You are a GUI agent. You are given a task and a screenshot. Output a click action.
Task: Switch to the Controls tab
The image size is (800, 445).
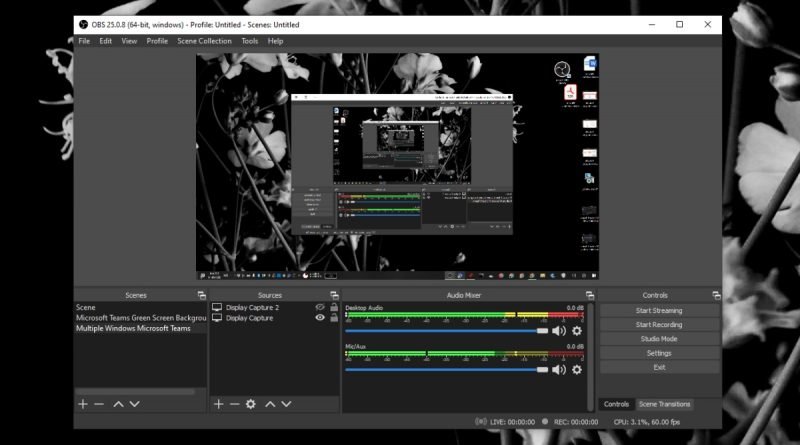pyautogui.click(x=616, y=404)
